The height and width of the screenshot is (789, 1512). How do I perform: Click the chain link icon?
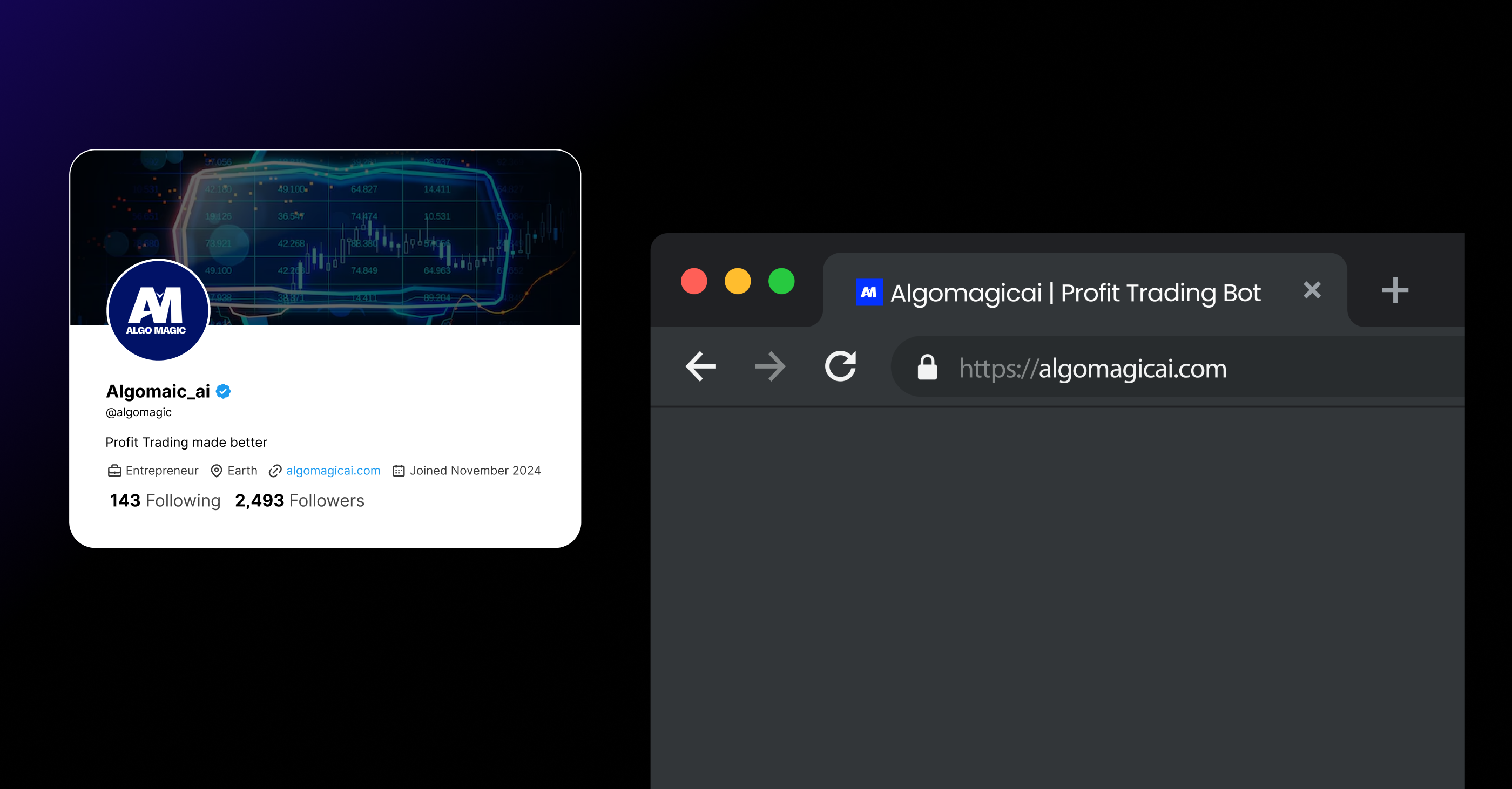[x=275, y=471]
